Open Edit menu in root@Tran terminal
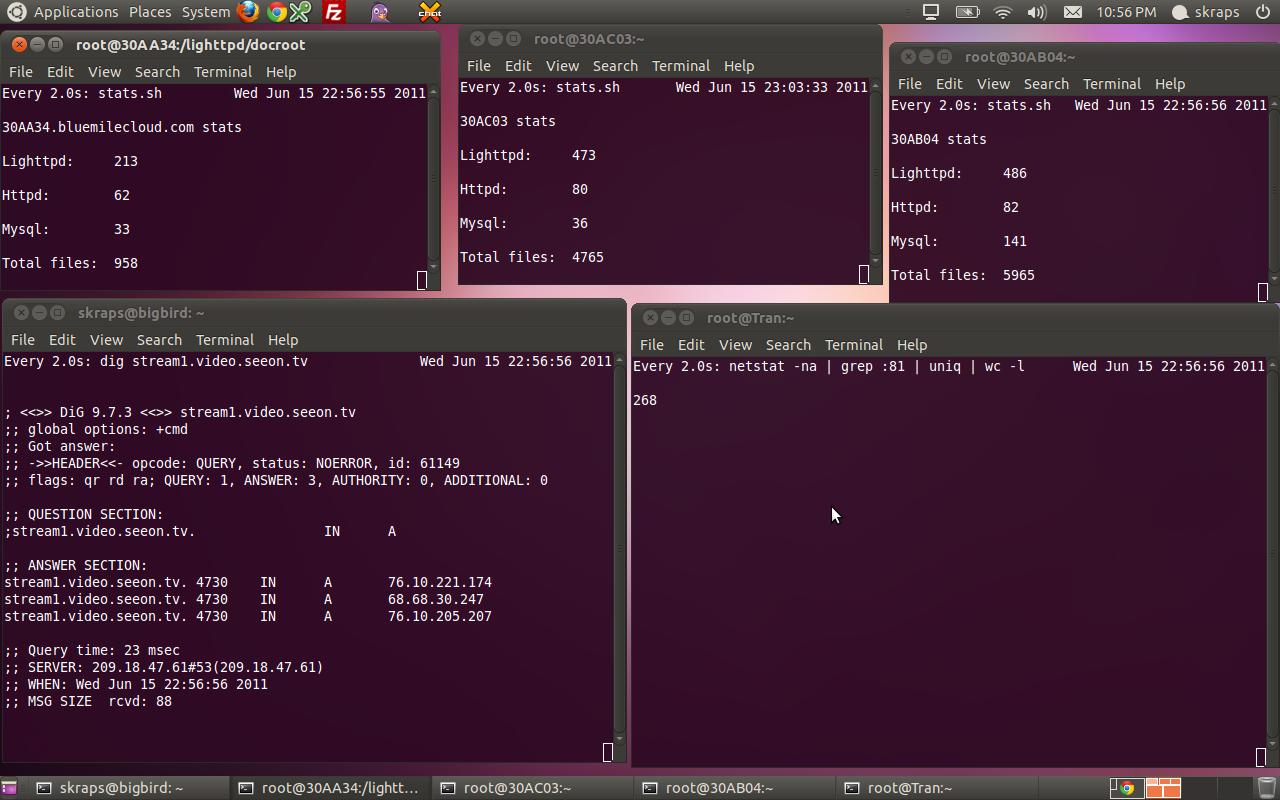1280x800 pixels. click(x=691, y=345)
